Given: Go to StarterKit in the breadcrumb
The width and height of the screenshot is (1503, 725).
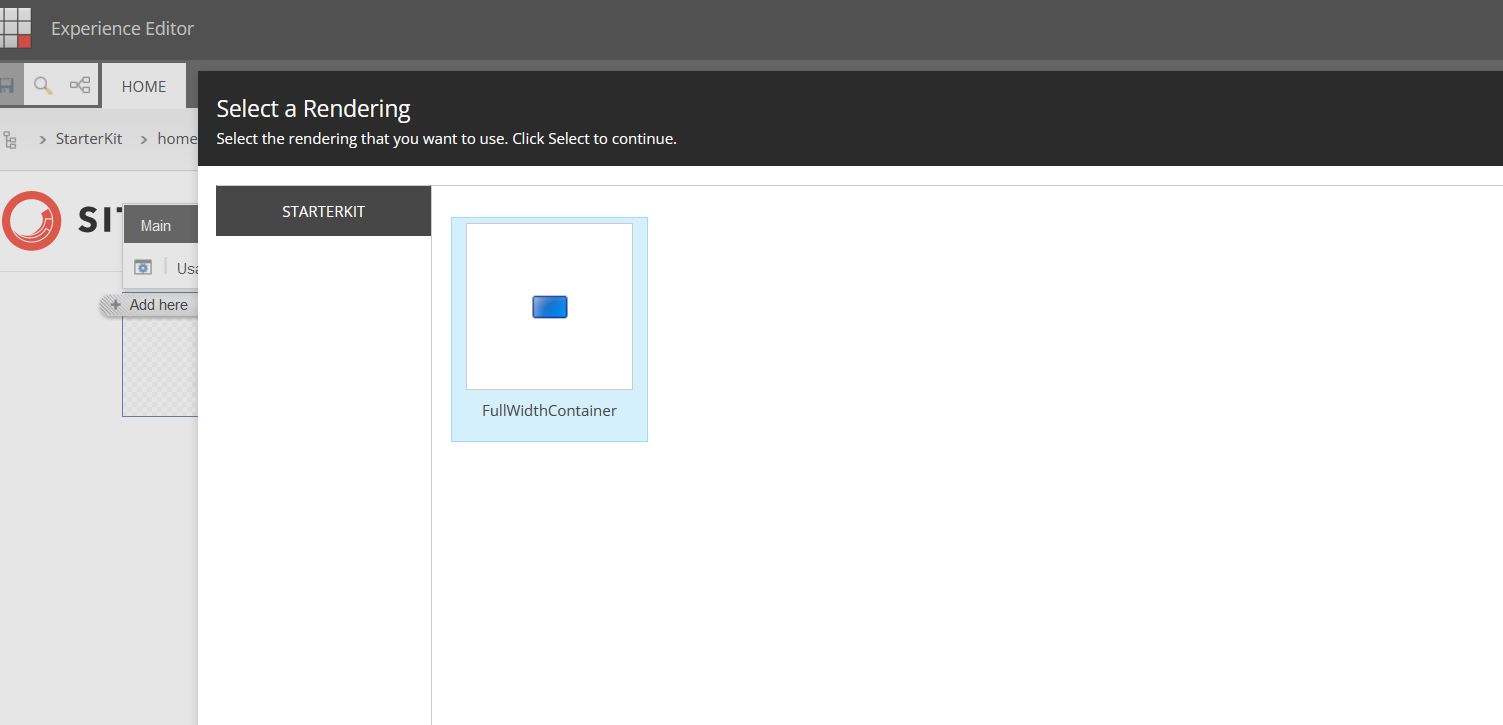Looking at the screenshot, I should click(89, 139).
